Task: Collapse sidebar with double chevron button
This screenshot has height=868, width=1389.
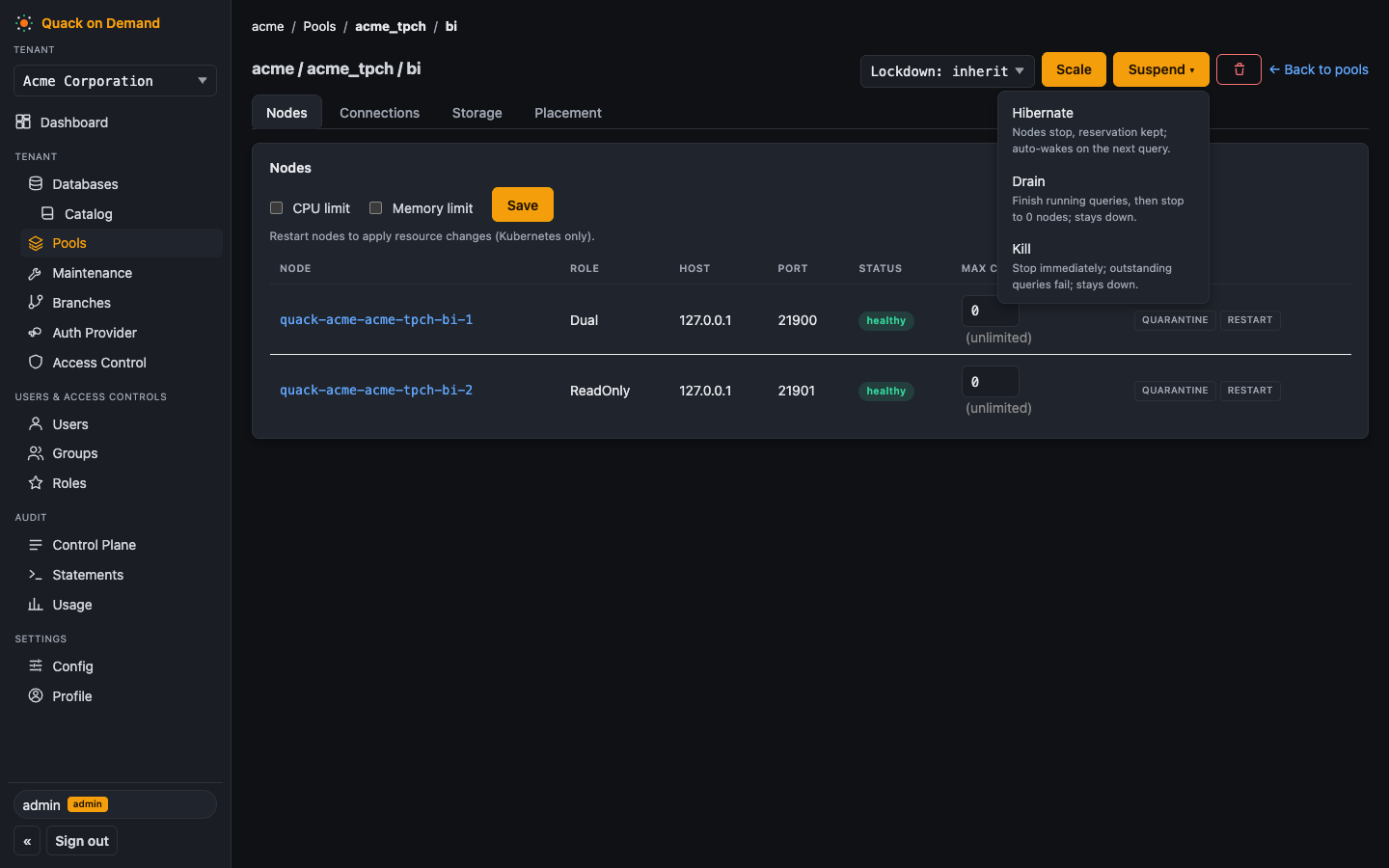Action: [27, 841]
